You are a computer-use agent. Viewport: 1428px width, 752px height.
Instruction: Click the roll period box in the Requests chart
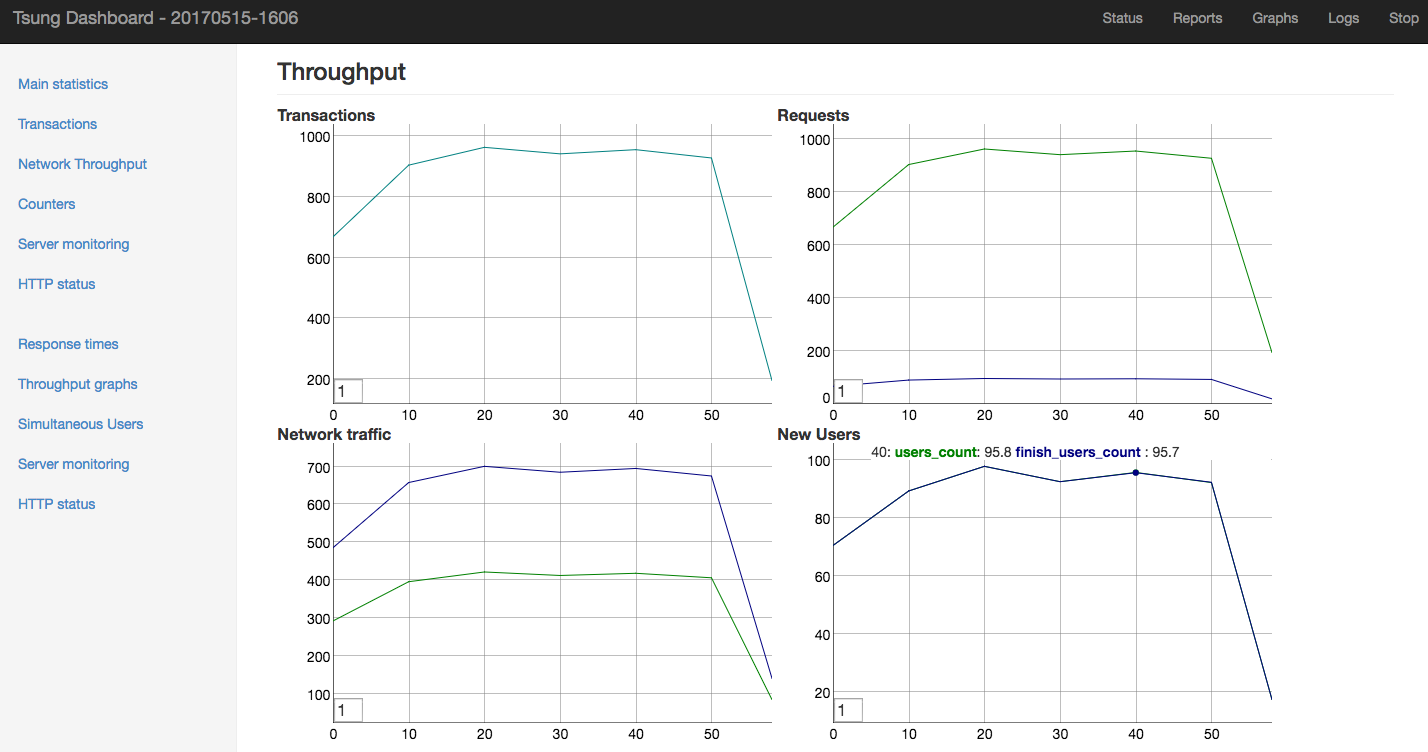pos(848,391)
